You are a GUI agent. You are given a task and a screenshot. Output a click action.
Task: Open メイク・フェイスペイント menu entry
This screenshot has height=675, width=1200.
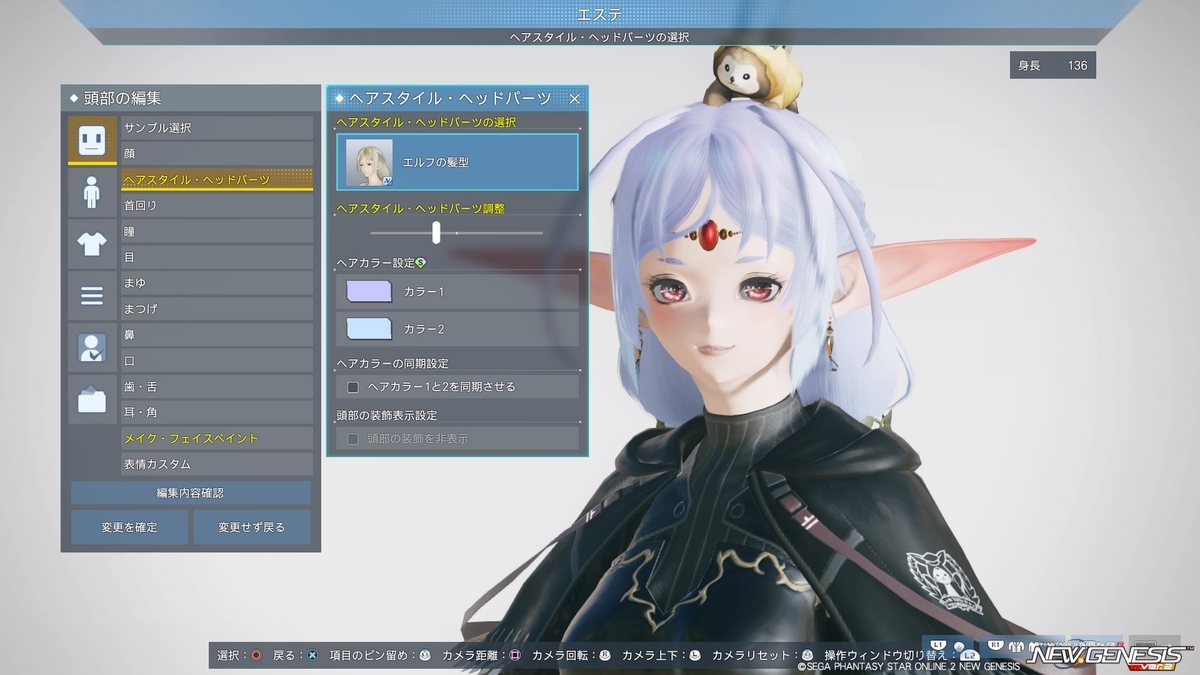click(217, 438)
